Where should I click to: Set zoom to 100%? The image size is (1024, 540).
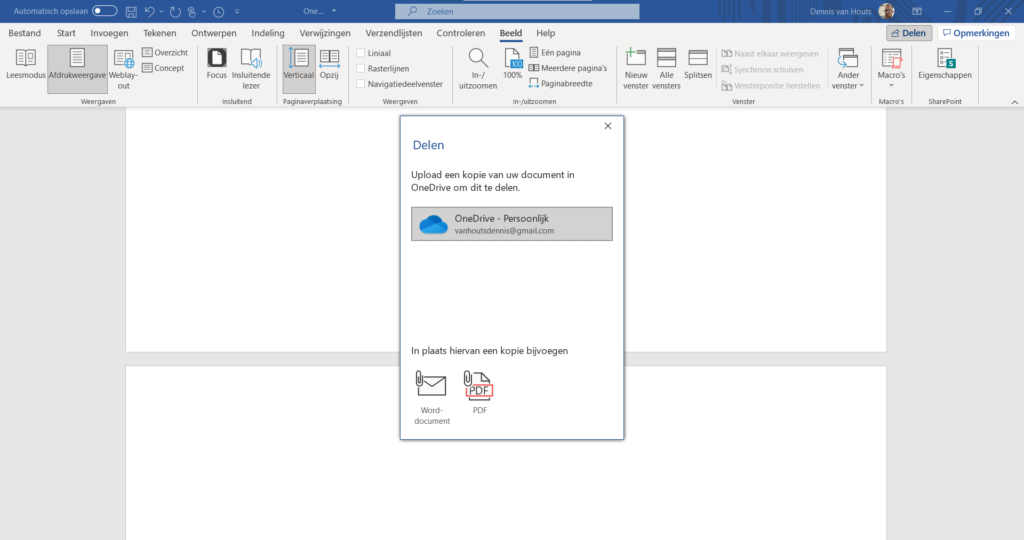click(513, 65)
